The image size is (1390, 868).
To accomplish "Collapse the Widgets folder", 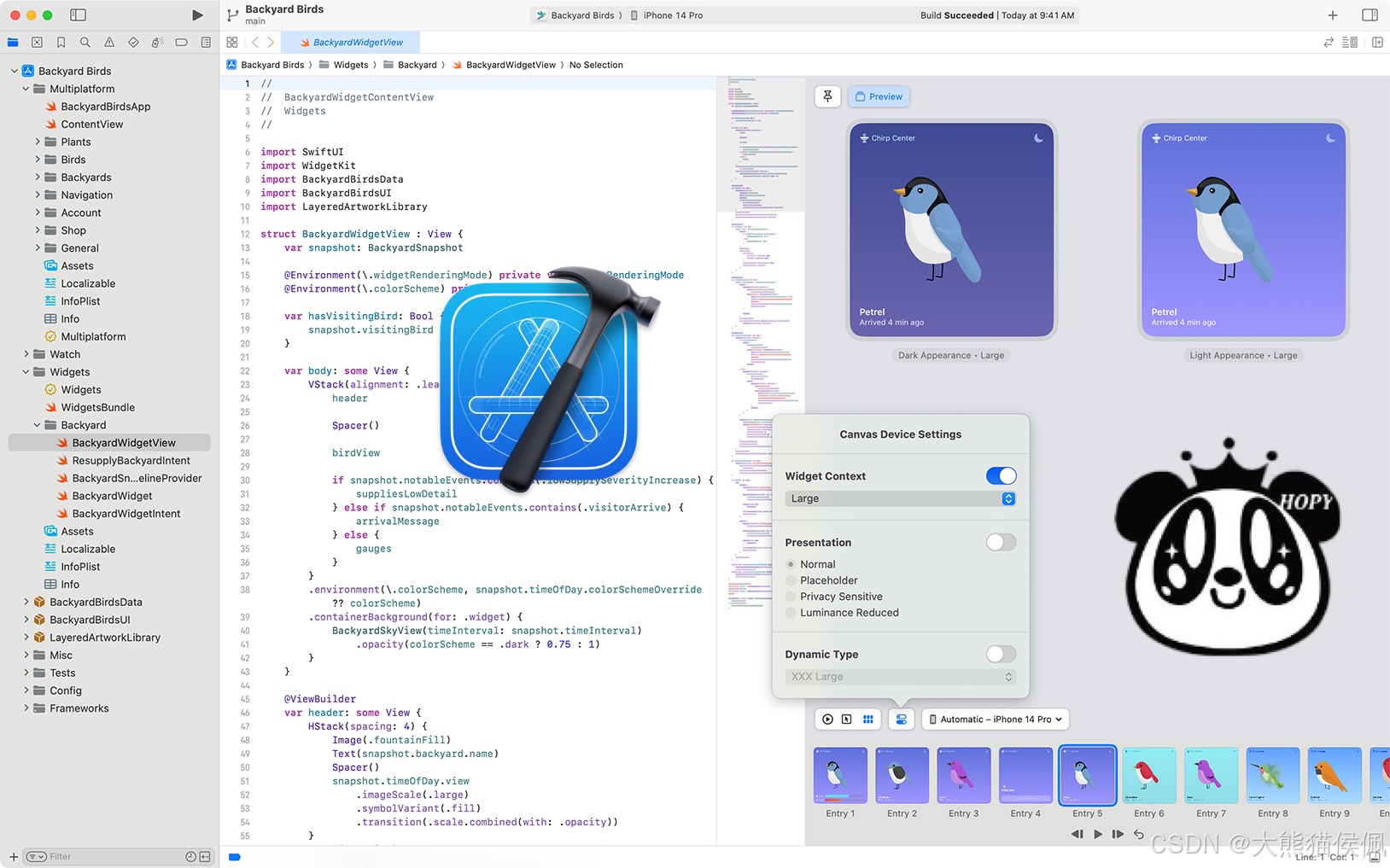I will [x=26, y=372].
